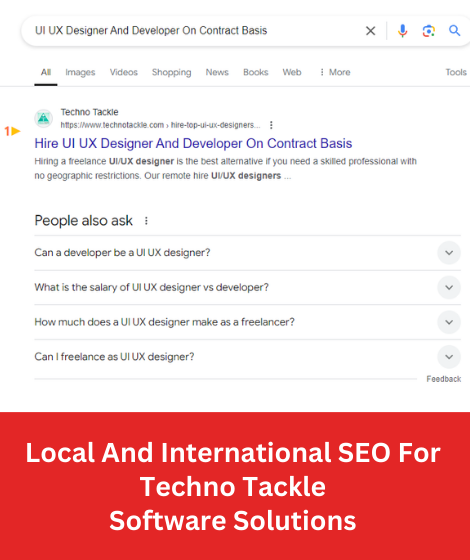This screenshot has width=470, height=560.
Task: Expand the salary of UI UX designer vs developer question
Action: point(248,288)
